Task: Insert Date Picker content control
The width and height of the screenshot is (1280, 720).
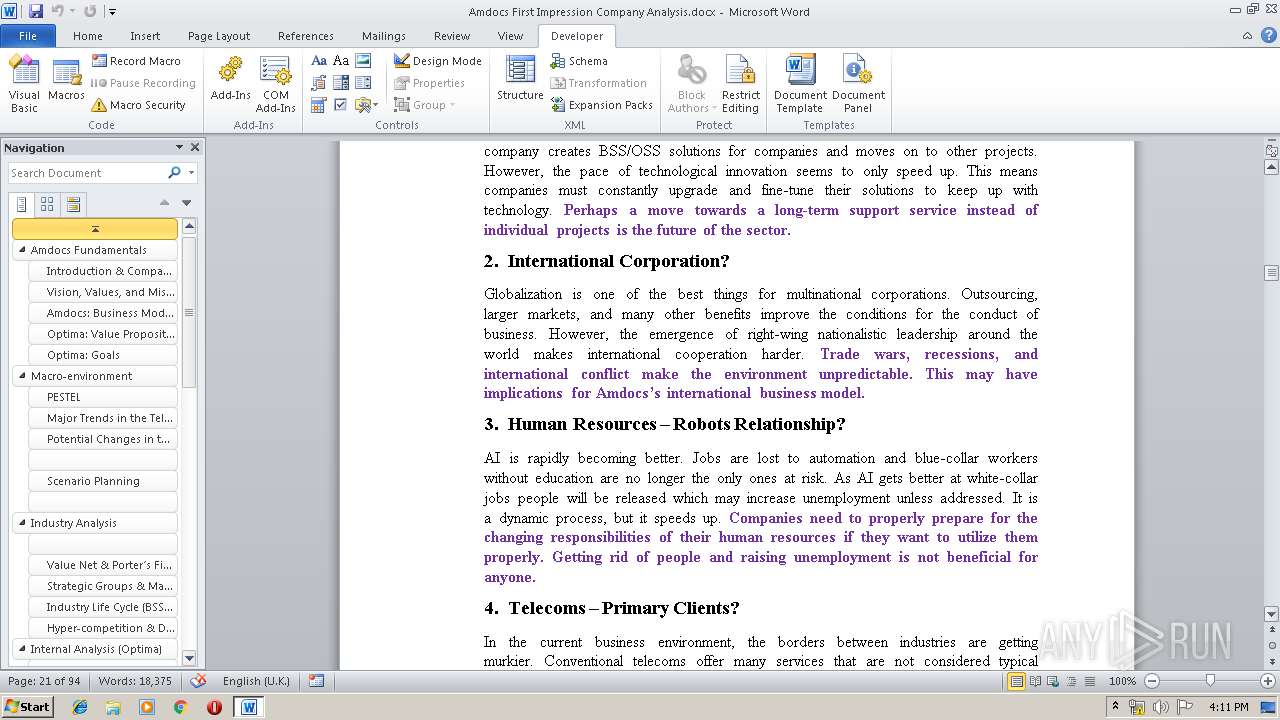Action: pyautogui.click(x=319, y=105)
